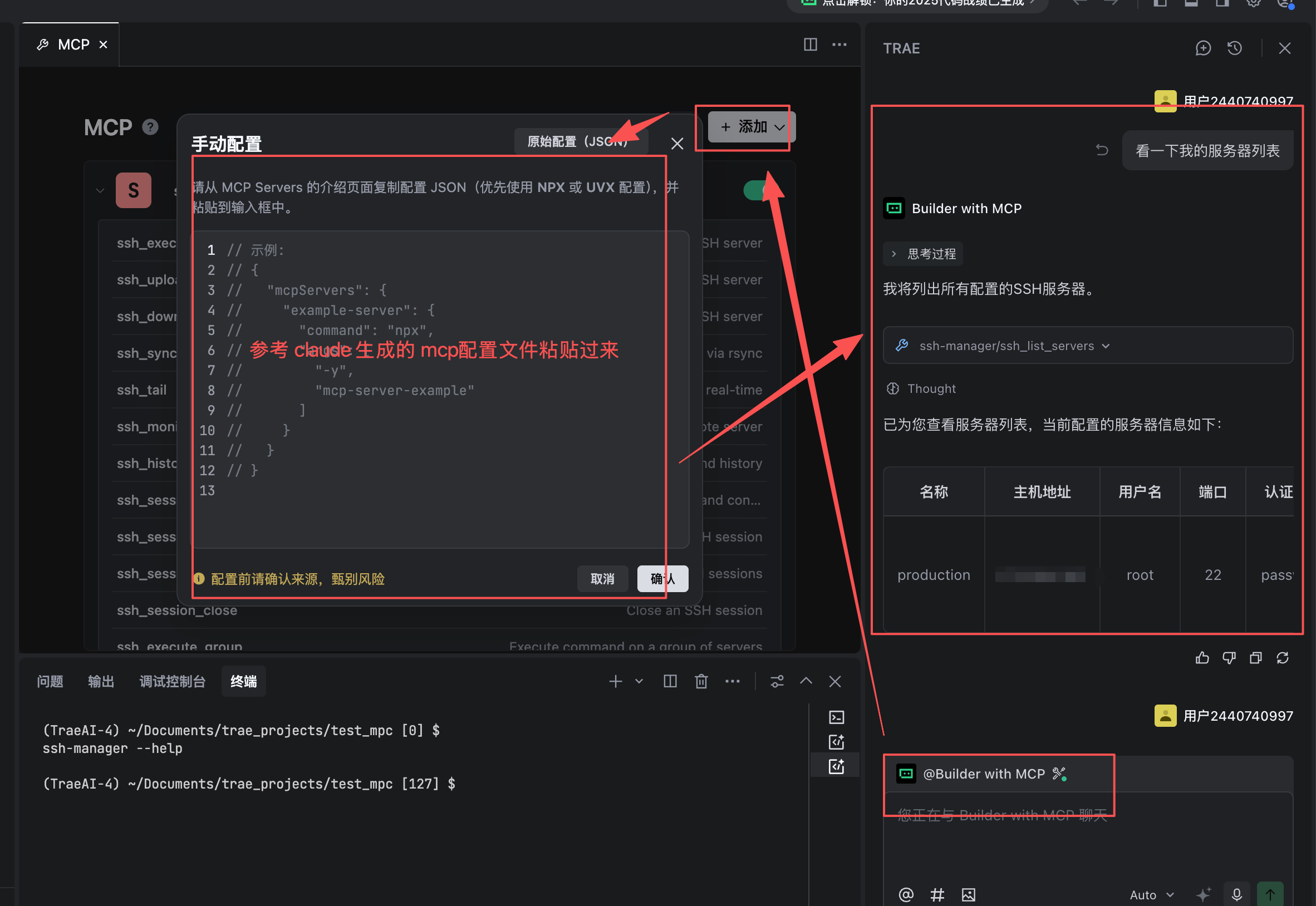
Task: Open chat history clock icon
Action: click(1234, 48)
